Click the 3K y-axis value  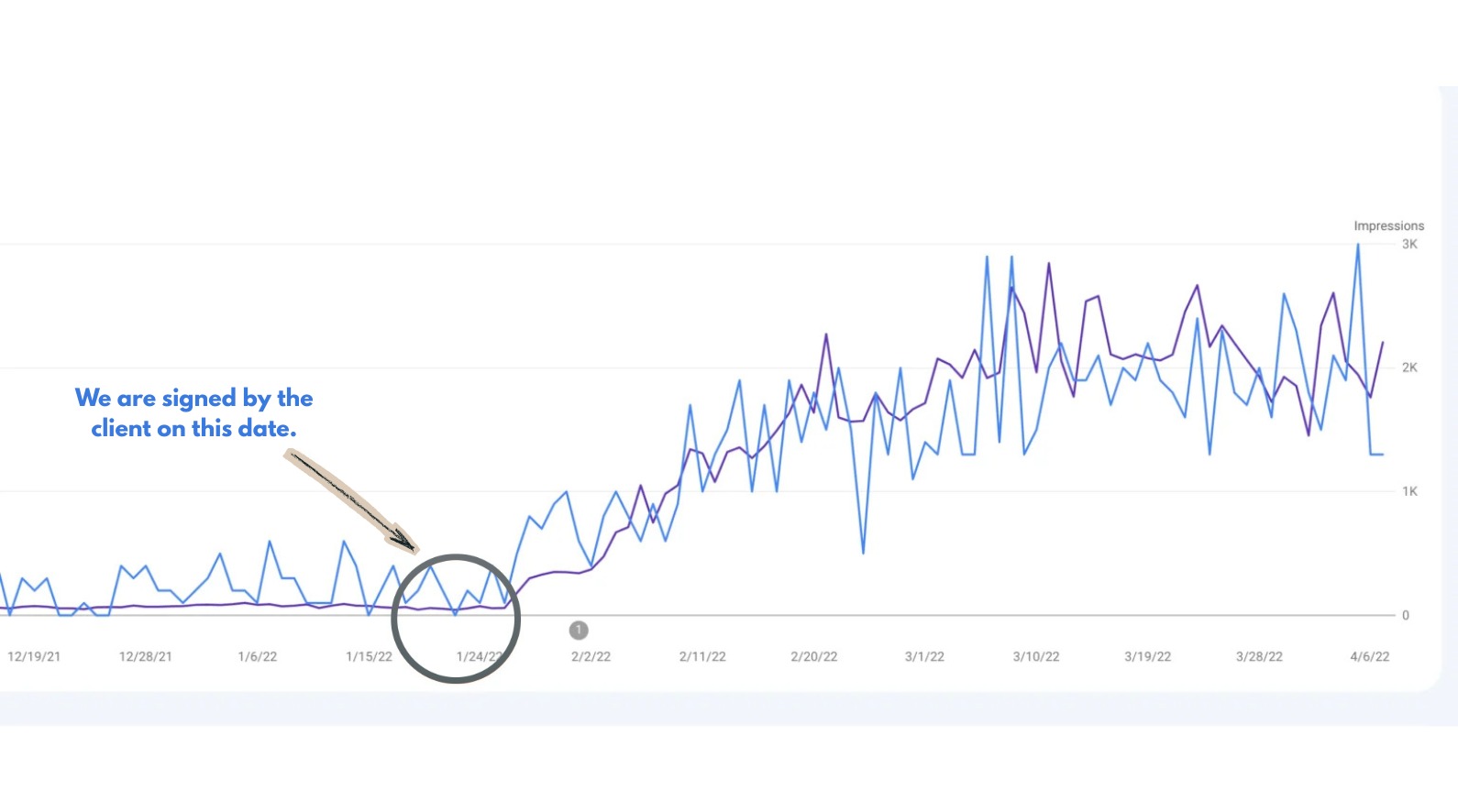coord(1409,245)
